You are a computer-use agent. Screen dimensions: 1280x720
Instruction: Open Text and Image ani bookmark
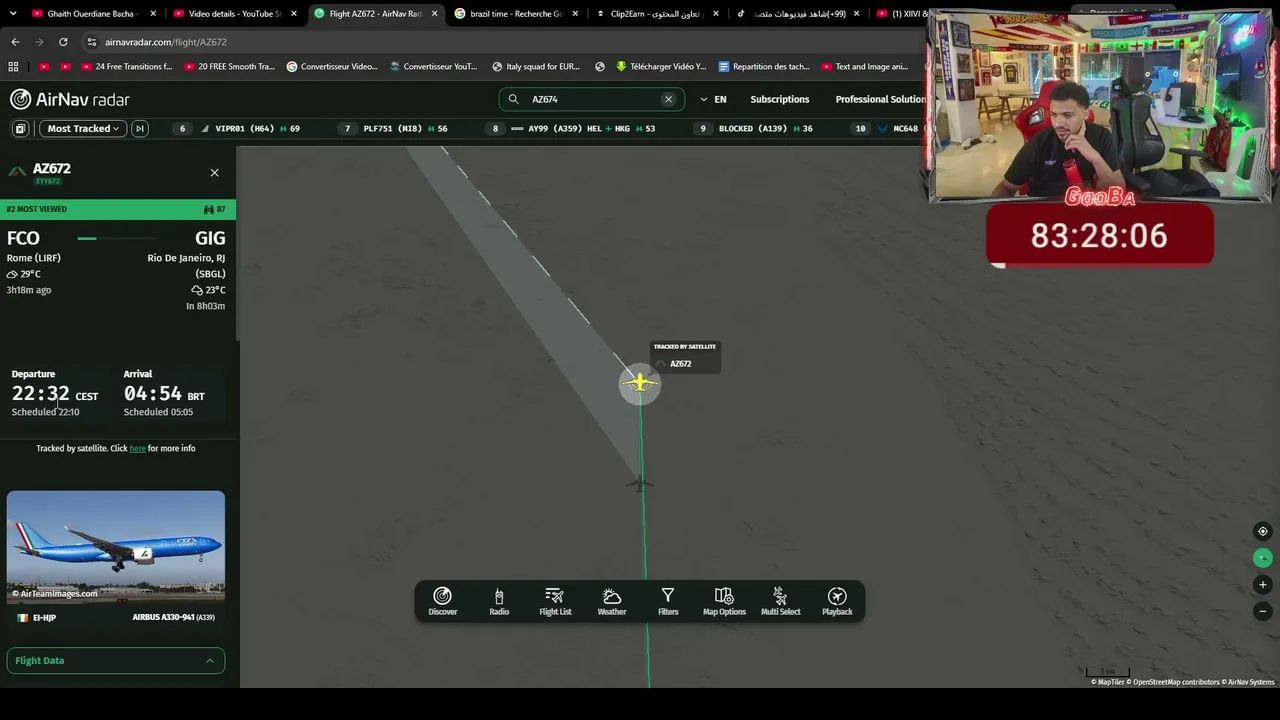[x=864, y=67]
